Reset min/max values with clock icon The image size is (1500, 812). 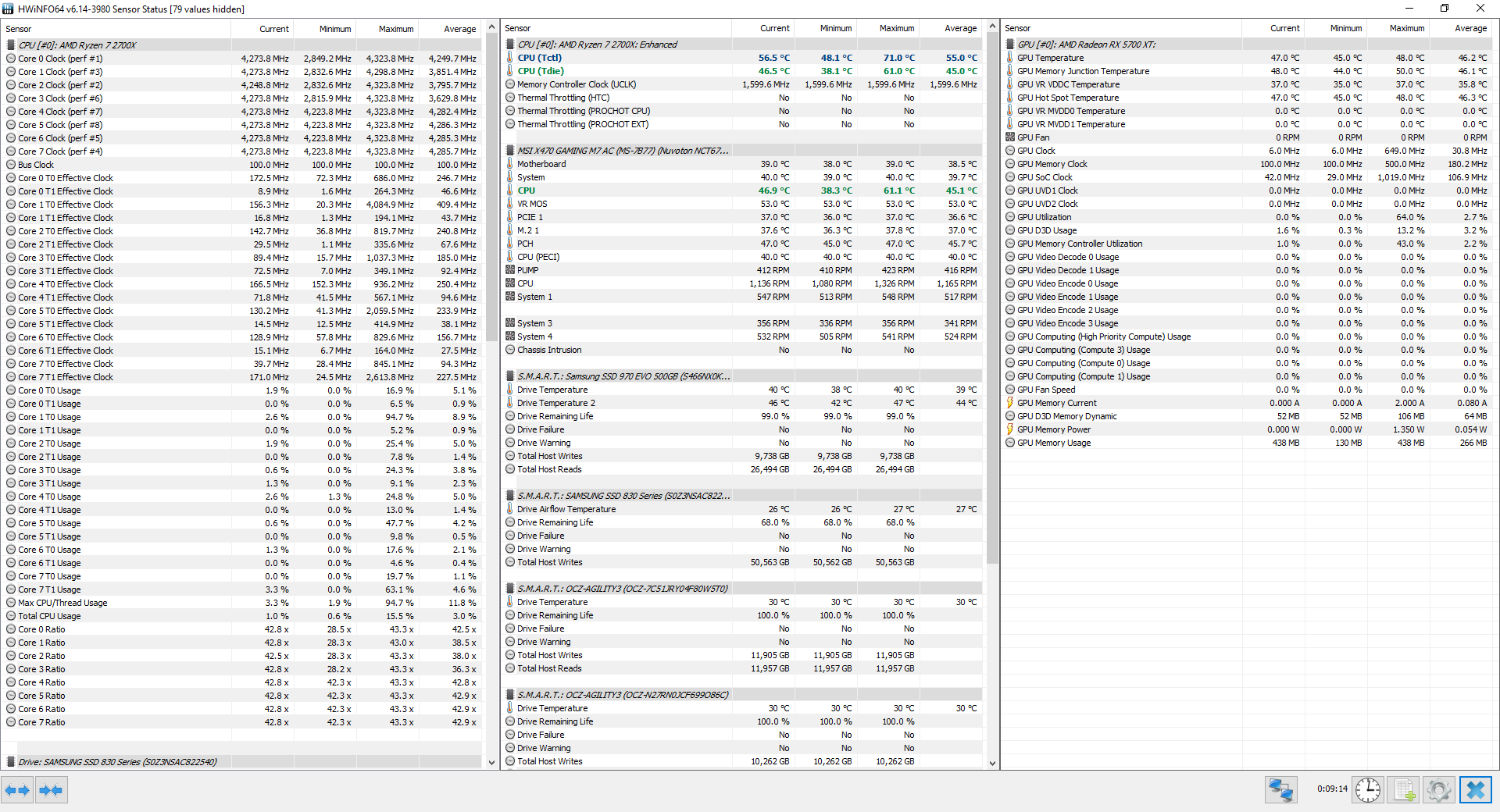(1368, 790)
